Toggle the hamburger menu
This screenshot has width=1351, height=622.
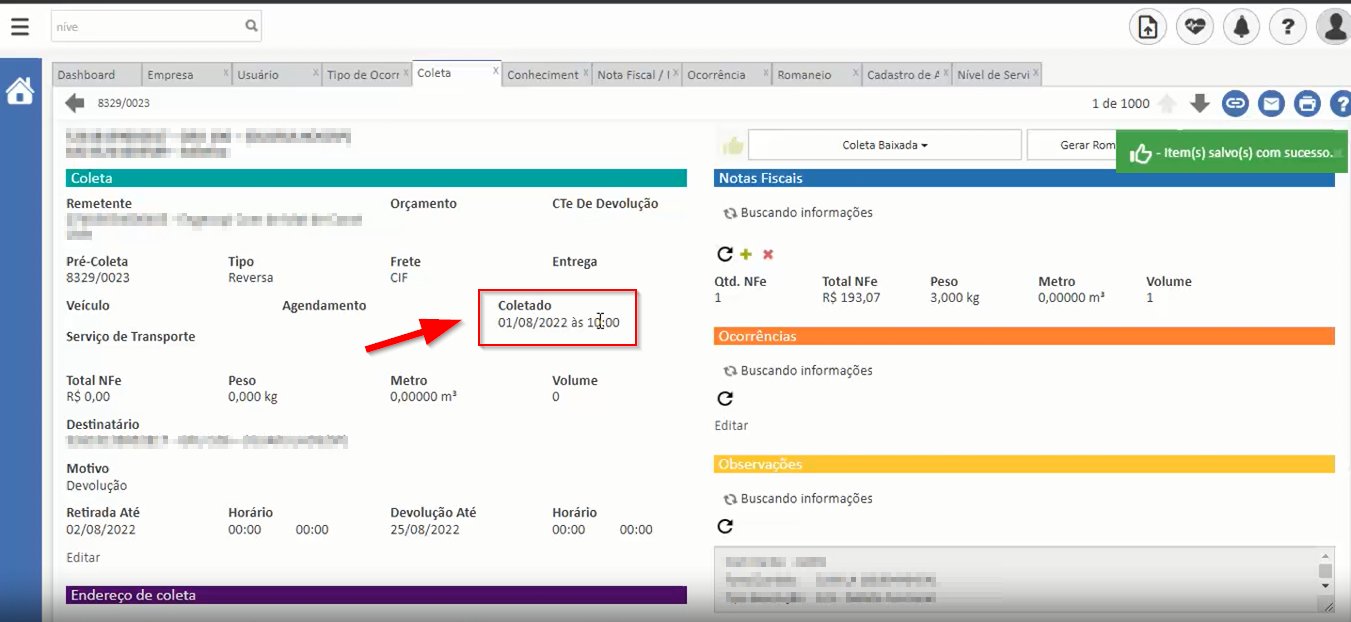pyautogui.click(x=19, y=26)
